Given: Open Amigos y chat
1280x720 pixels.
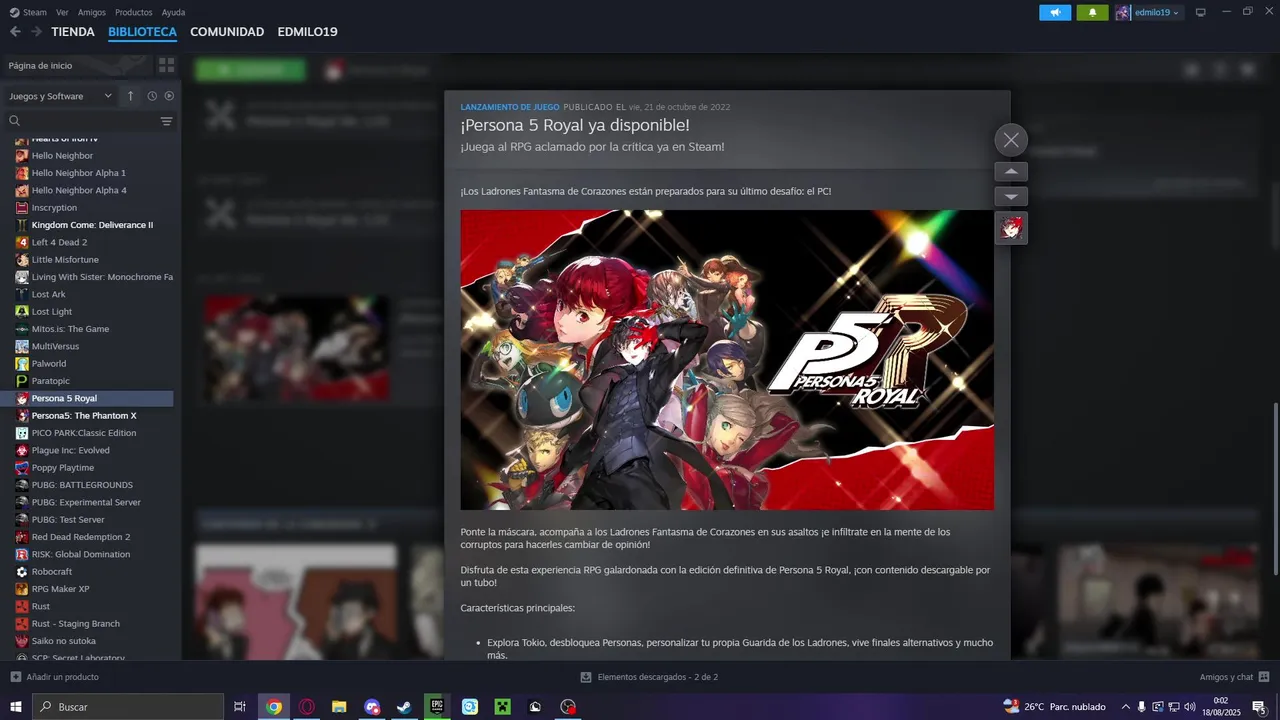Looking at the screenshot, I should coord(1234,677).
